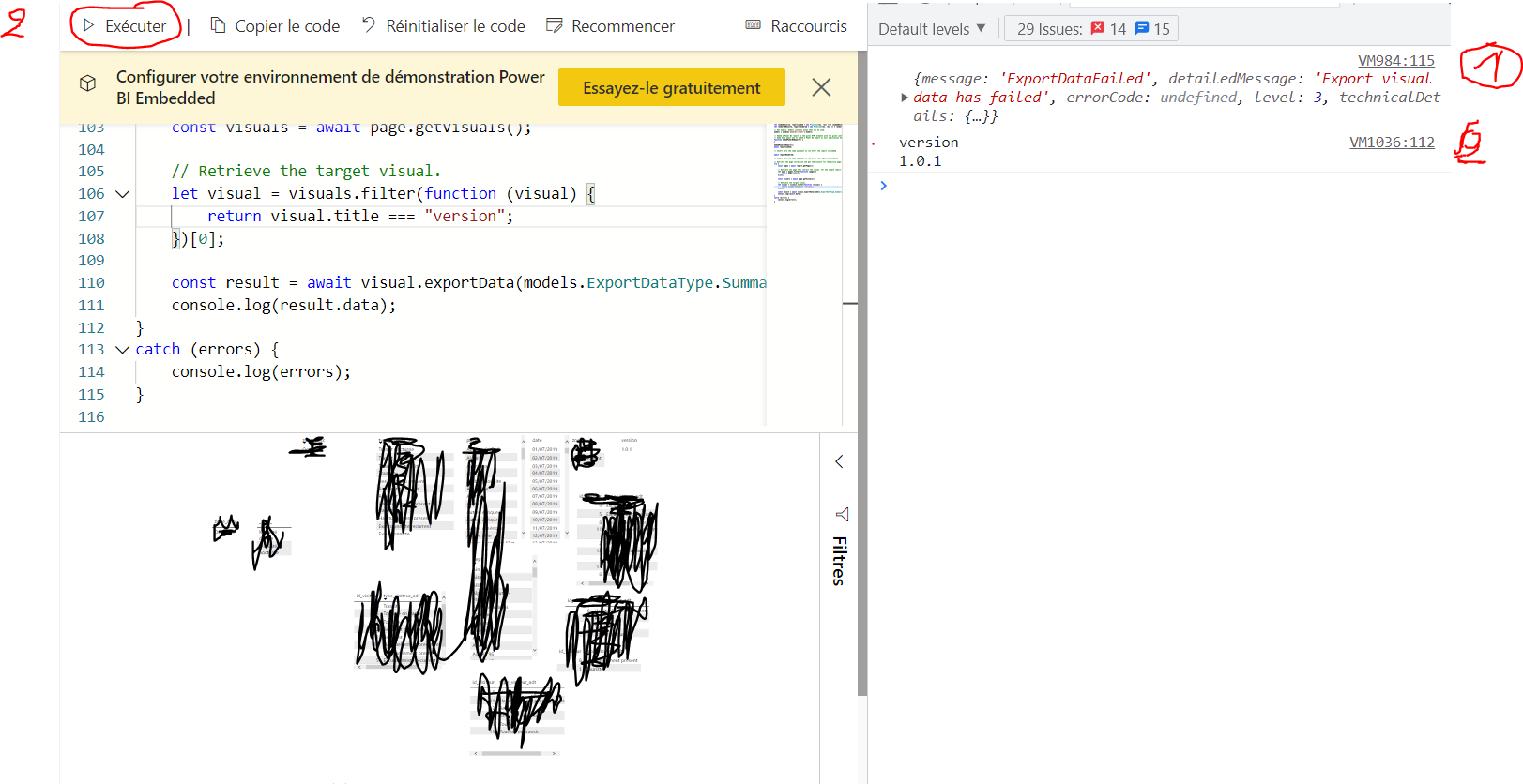This screenshot has width=1523, height=784.
Task: Click the 1.0.1 console output value
Action: (920, 161)
